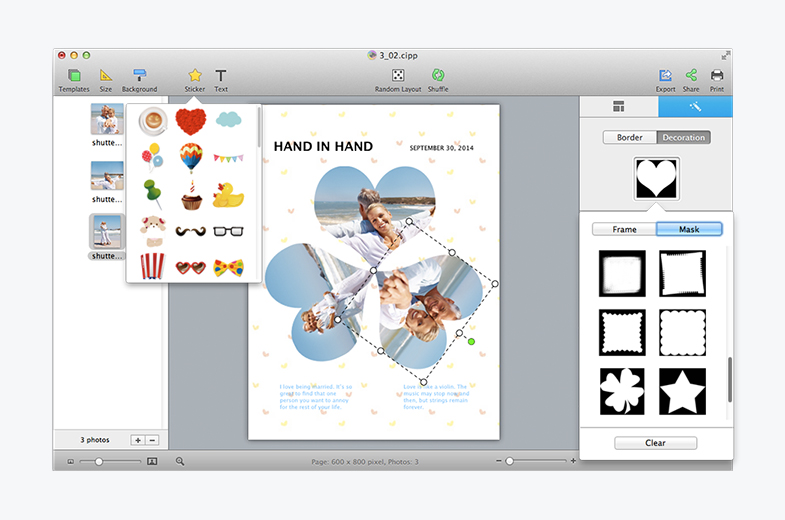Select the SEPTEMBER 30, 2014 date text
Screen dimensions: 785x520
point(442,148)
